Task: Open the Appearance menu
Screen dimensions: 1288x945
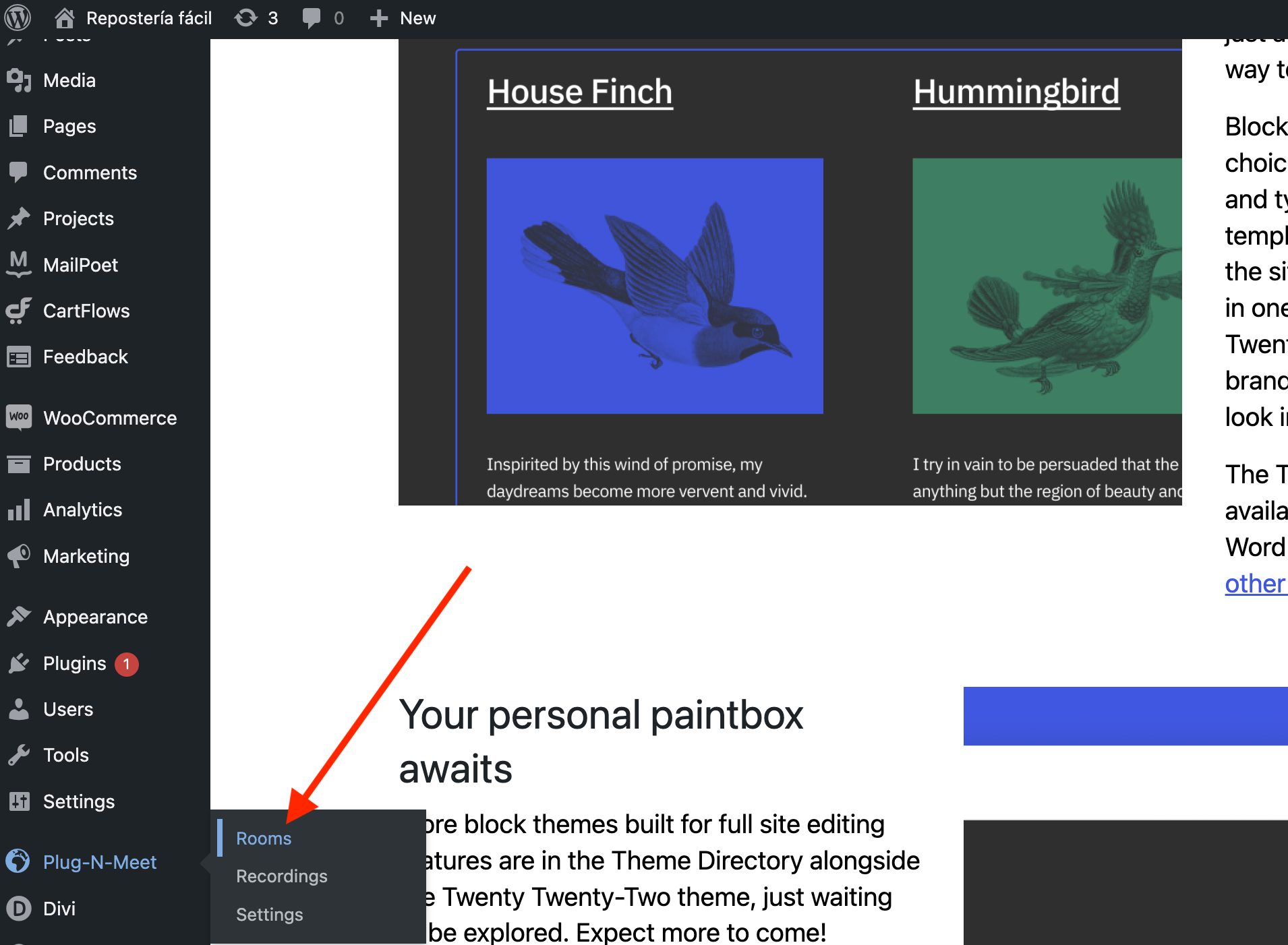Action: point(95,617)
